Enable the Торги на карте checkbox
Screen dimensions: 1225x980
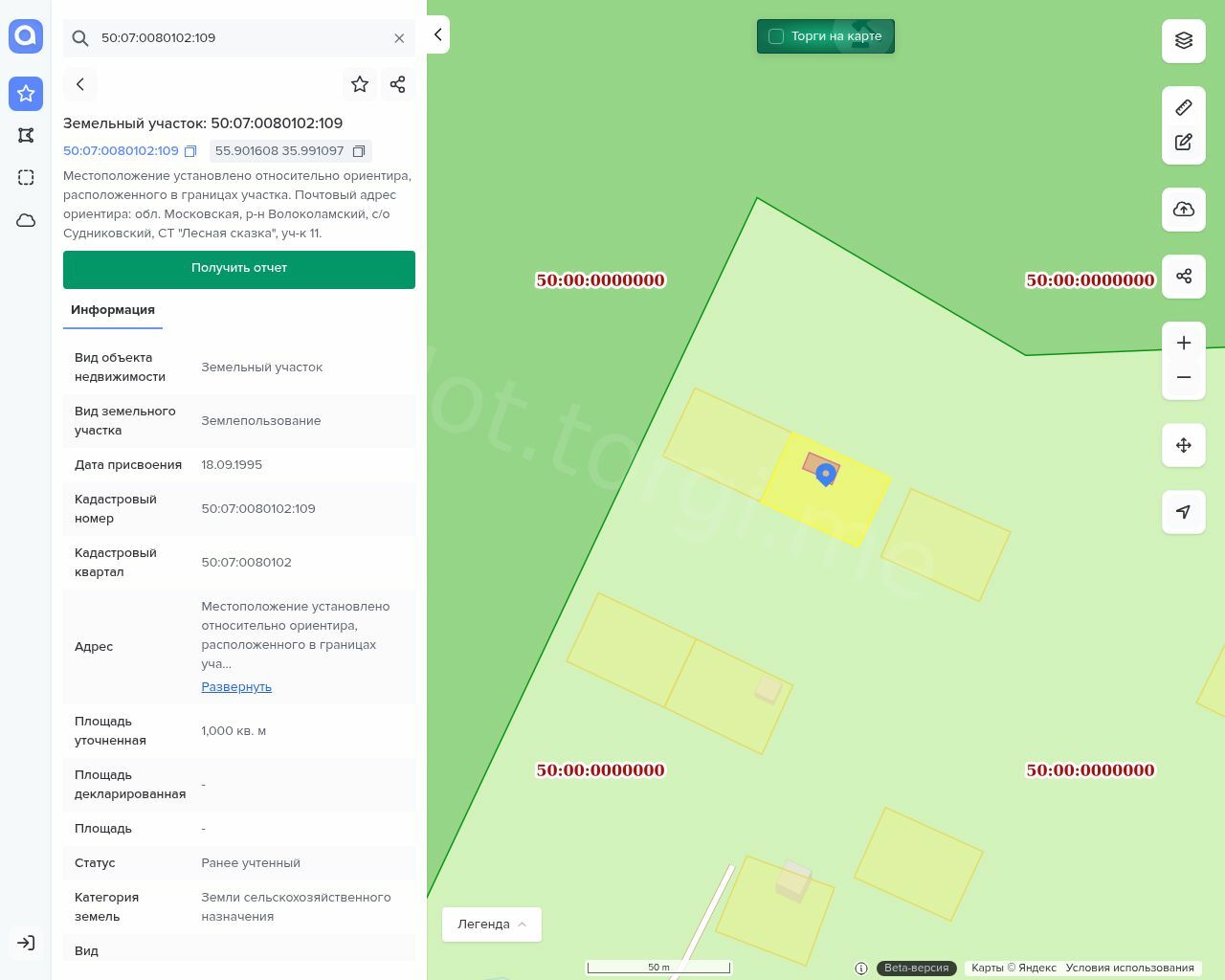[776, 36]
